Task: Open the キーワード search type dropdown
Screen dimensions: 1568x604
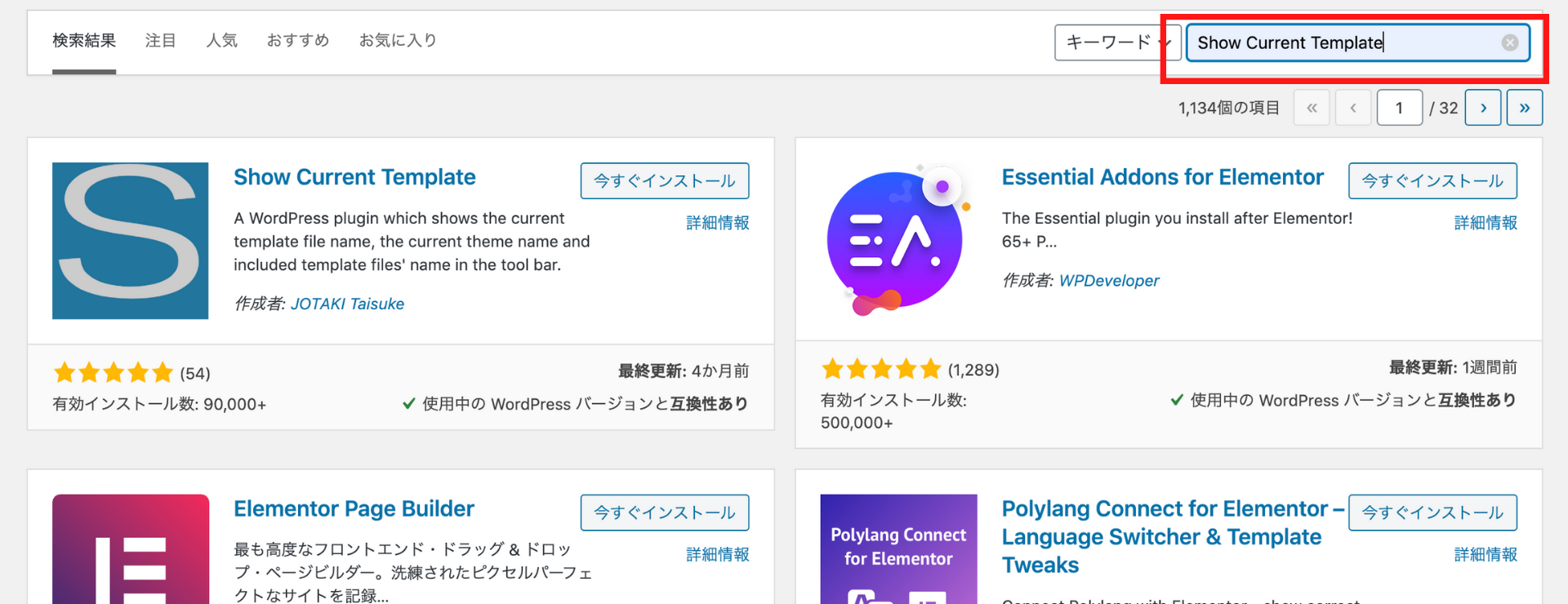Action: [x=1118, y=42]
